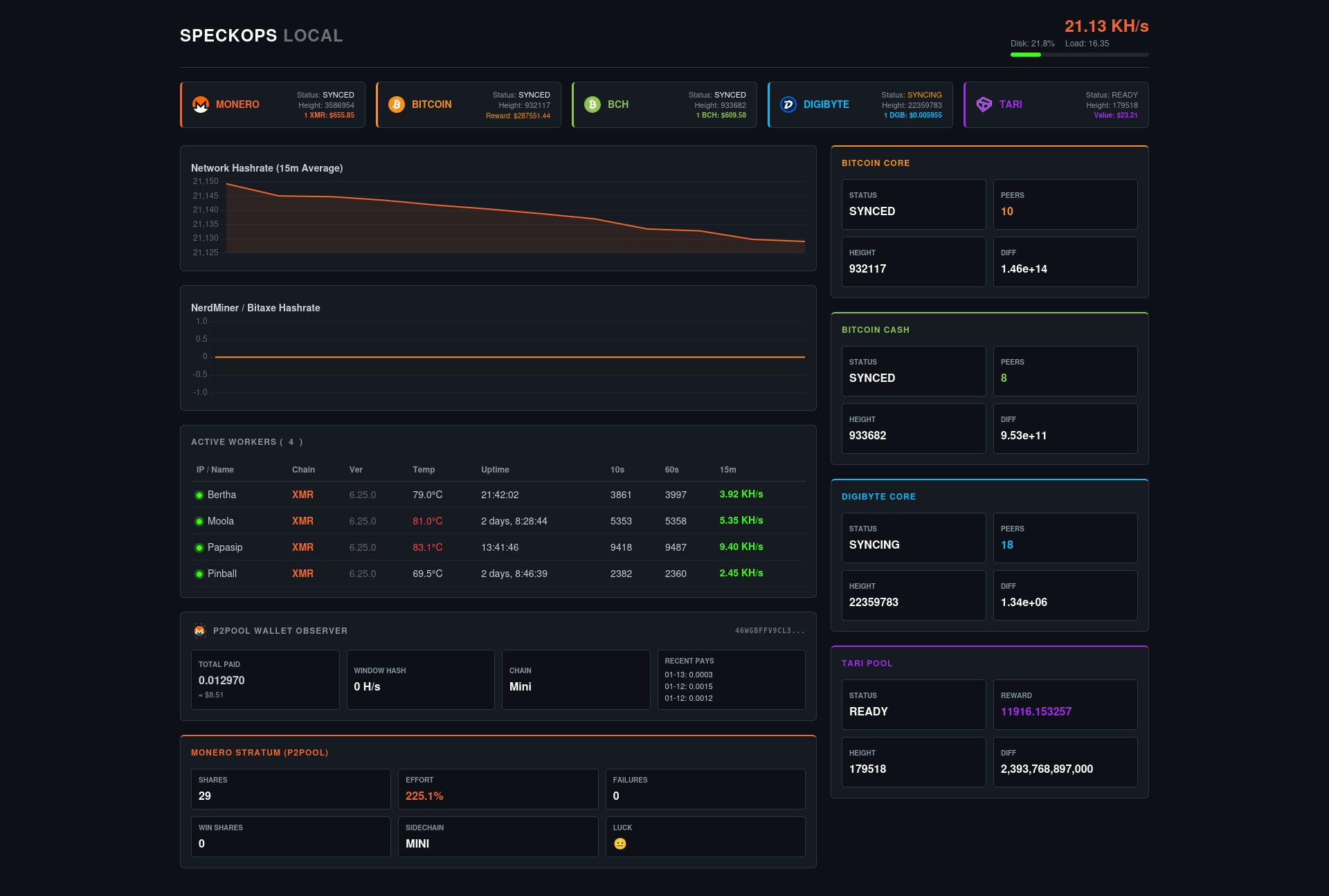The image size is (1329, 896).
Task: Click the Monero logo icon
Action: [201, 104]
